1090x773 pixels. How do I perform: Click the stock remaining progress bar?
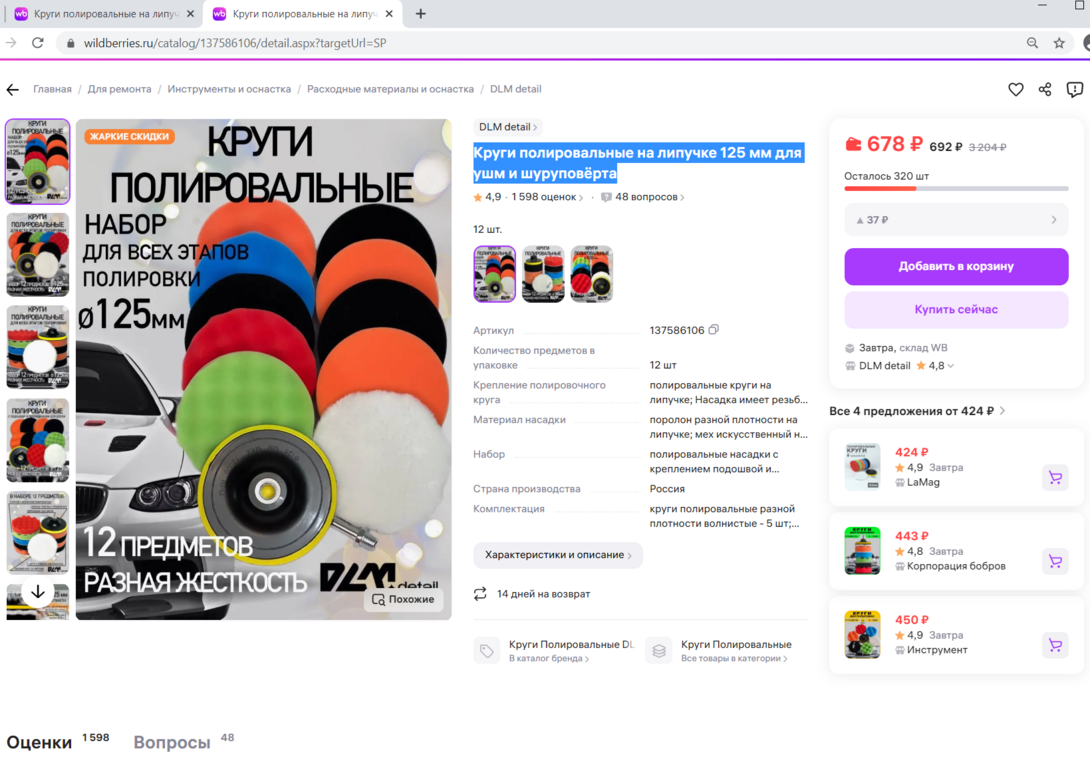click(956, 188)
